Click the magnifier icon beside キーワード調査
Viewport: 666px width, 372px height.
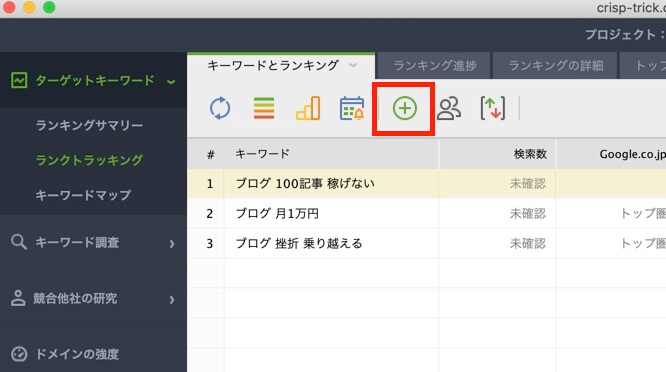click(x=19, y=242)
